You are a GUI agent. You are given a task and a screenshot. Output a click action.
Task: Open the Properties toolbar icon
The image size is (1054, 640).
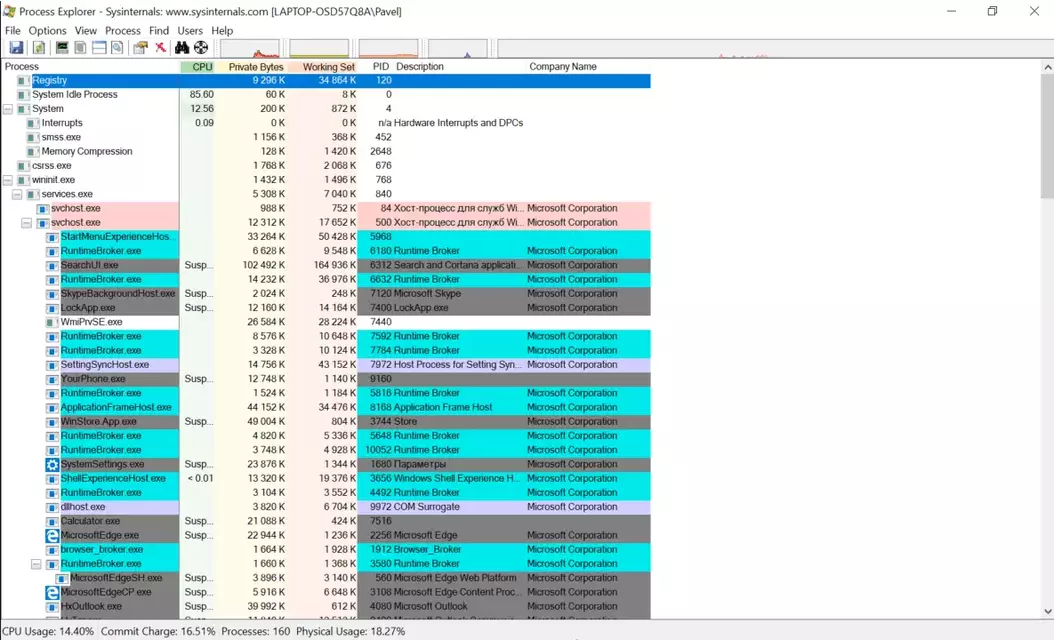pyautogui.click(x=140, y=48)
